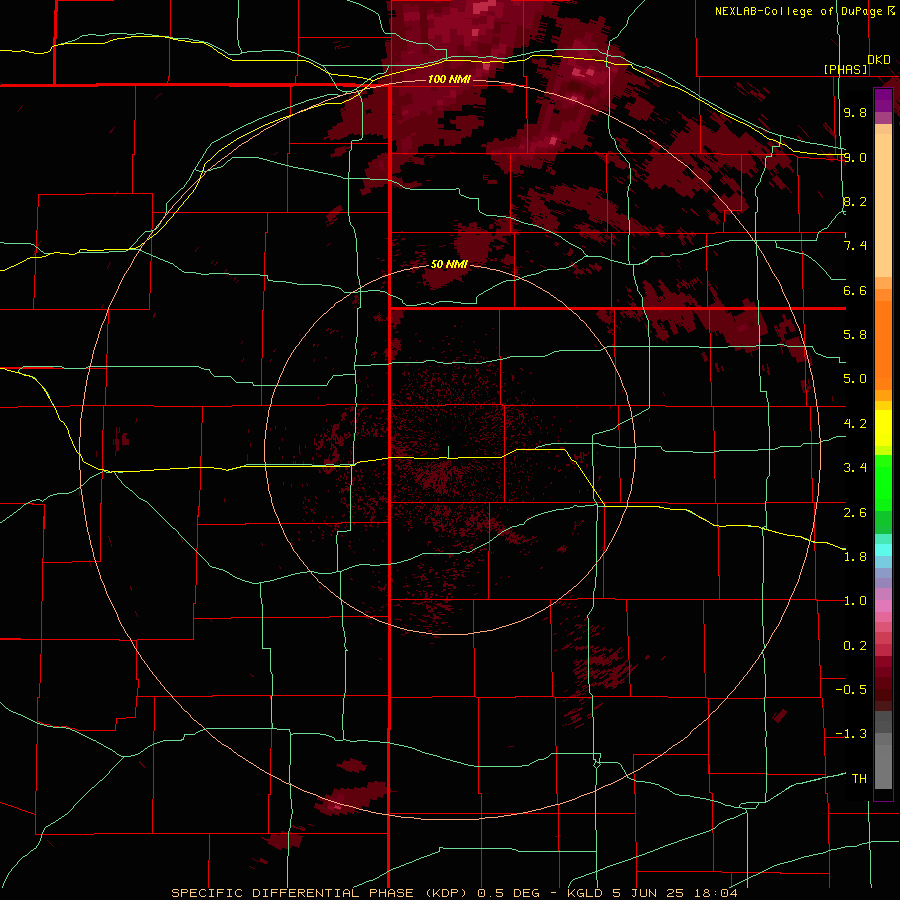Select the 9.0 scale value

pyautogui.click(x=855, y=157)
